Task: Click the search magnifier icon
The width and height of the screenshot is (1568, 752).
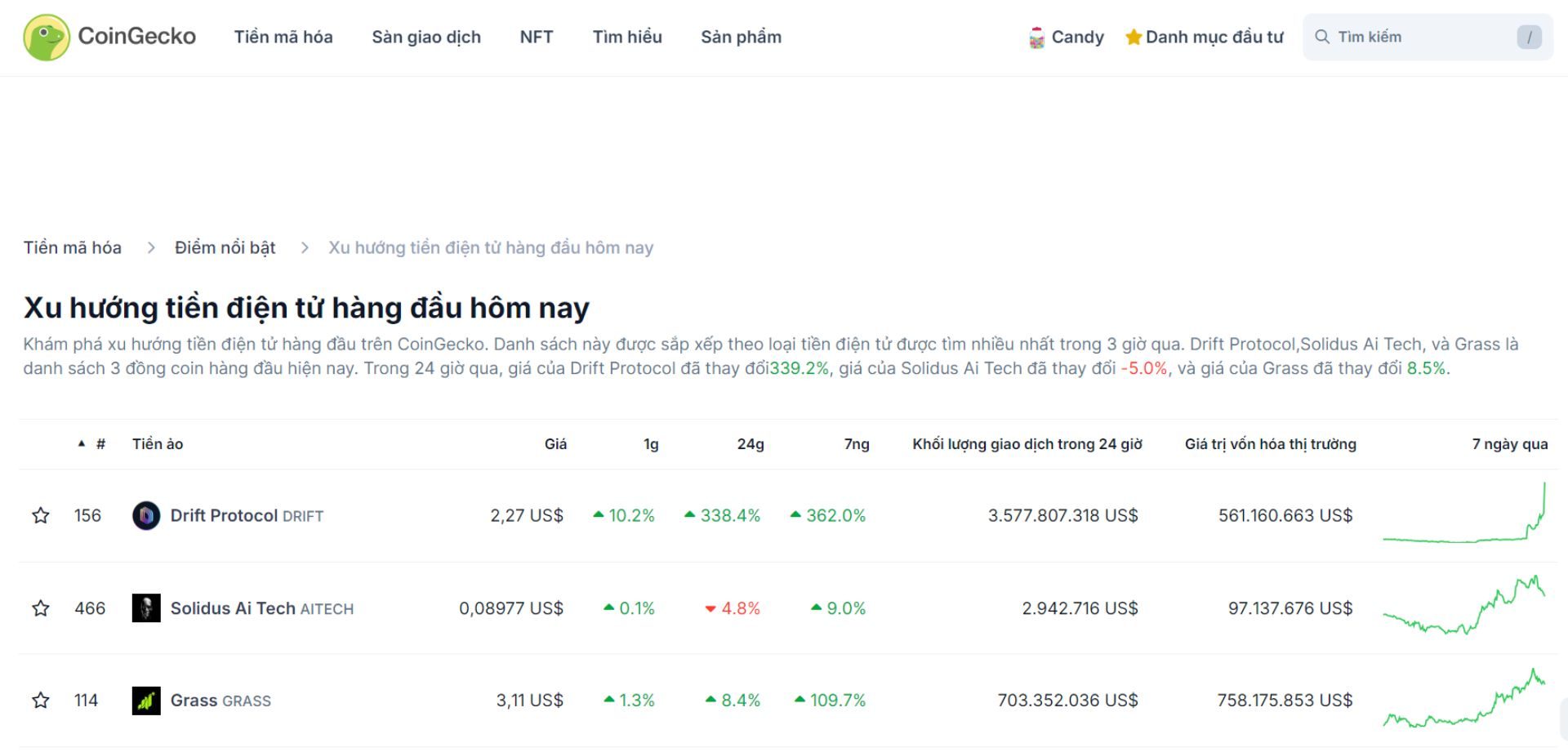Action: click(1323, 37)
